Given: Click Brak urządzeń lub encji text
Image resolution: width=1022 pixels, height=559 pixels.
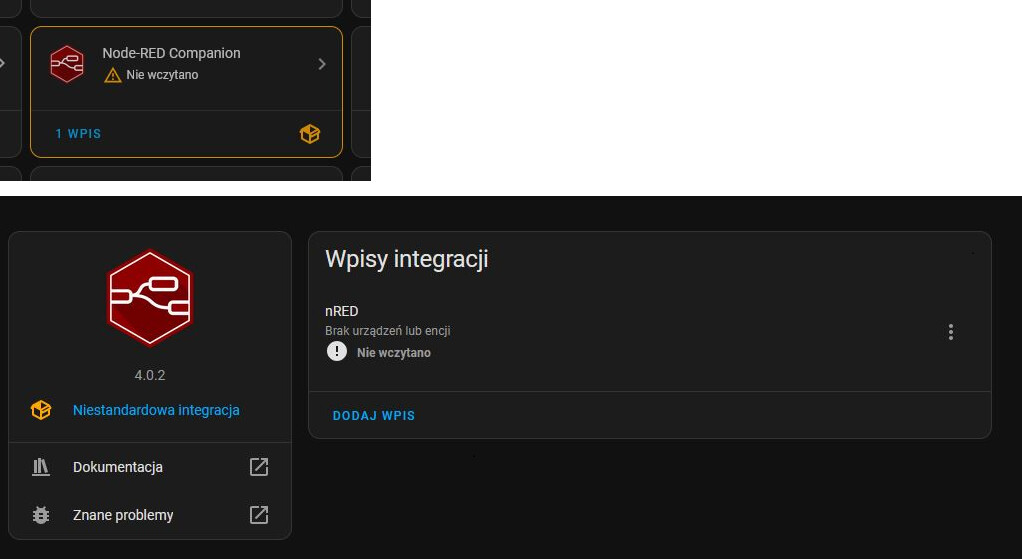Looking at the screenshot, I should pos(388,330).
